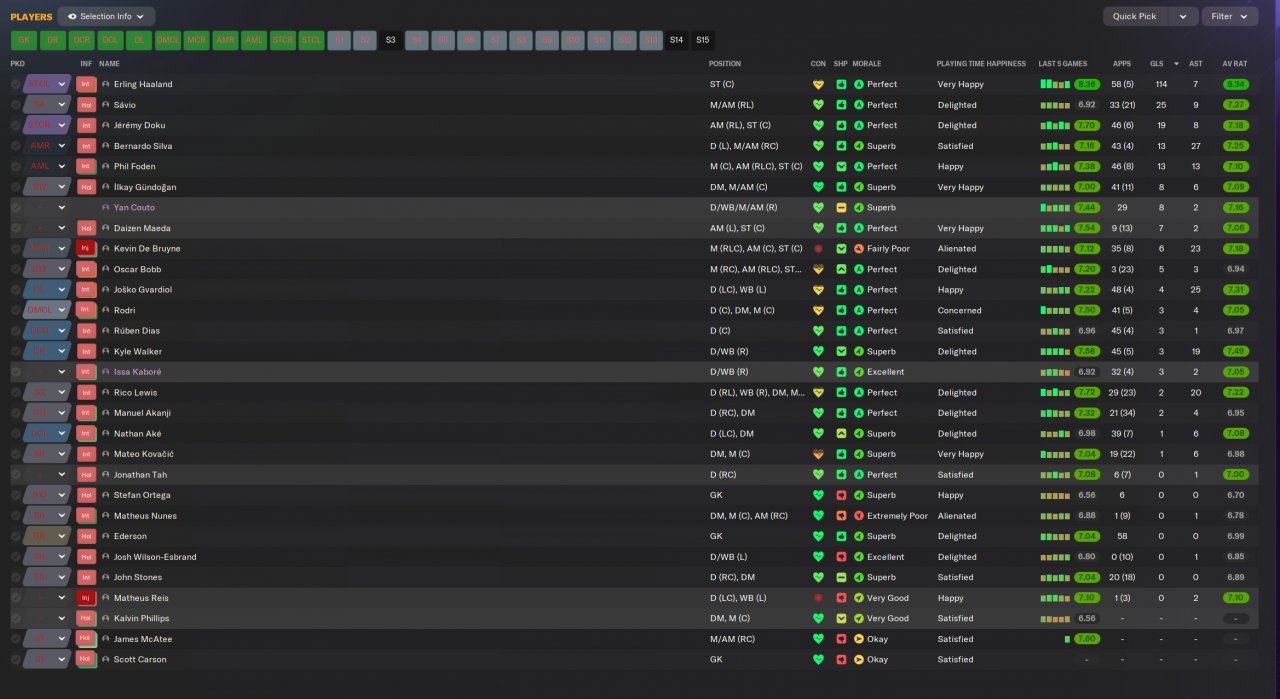
Task: Open Kalvin Phillips' position selection dropdown
Action: tap(47, 618)
